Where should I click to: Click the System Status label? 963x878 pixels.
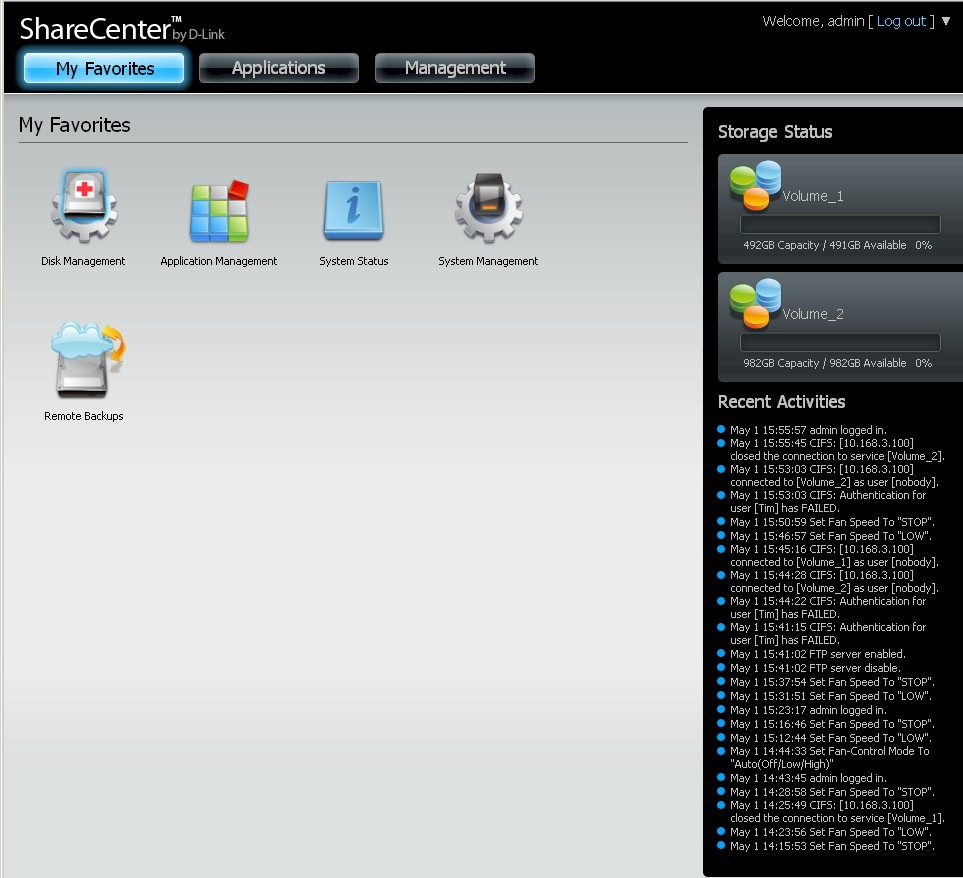pyautogui.click(x=354, y=261)
